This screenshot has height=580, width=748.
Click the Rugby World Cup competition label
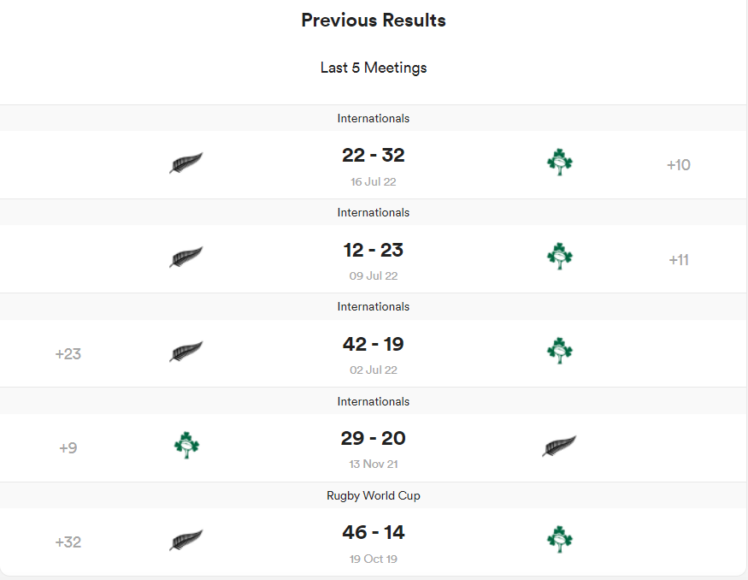373,496
